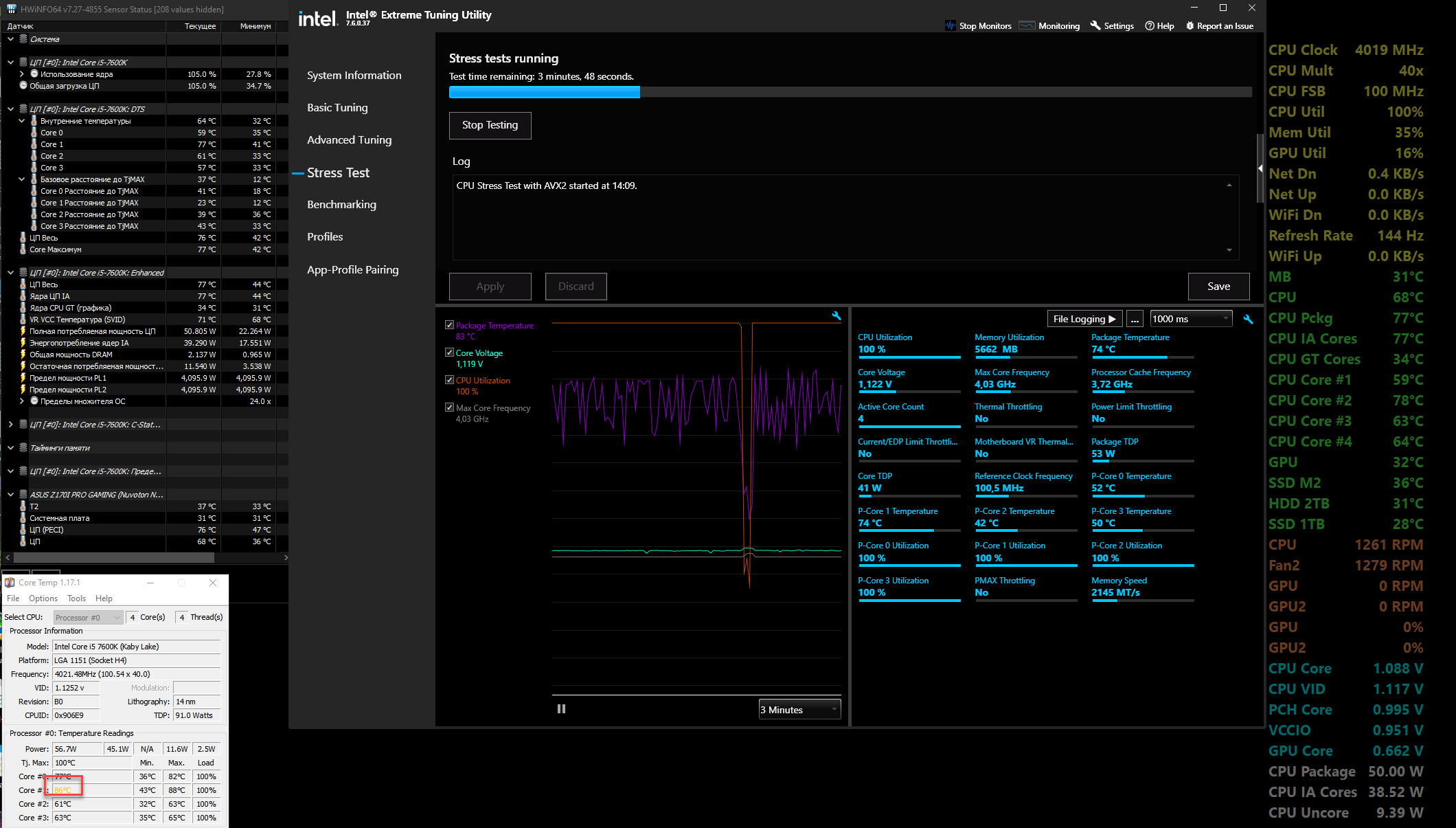This screenshot has width=1456, height=828.
Task: Click the side panel collapse arrow
Action: [1260, 168]
